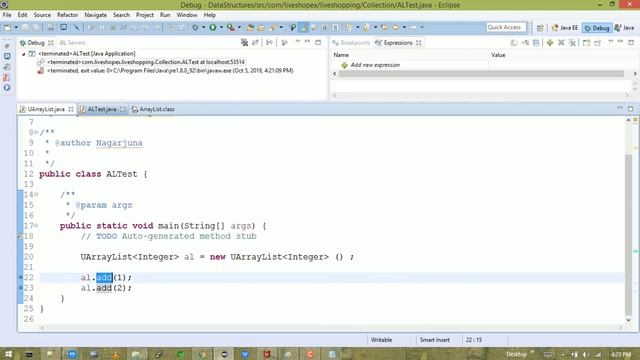Open the Run menu
The height and width of the screenshot is (360, 640).
pos(165,15)
